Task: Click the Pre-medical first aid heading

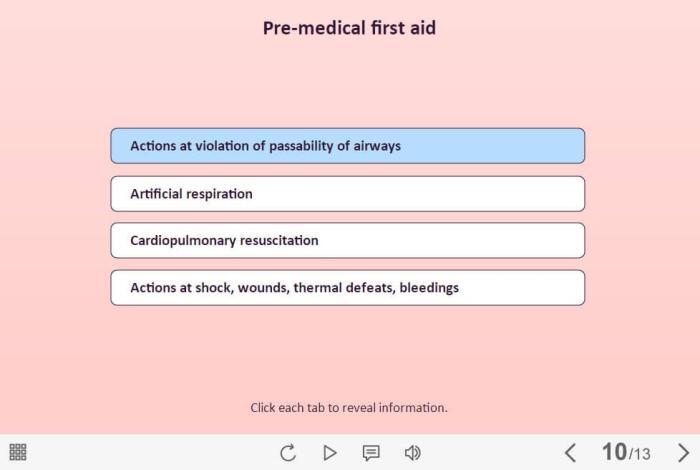Action: point(350,28)
